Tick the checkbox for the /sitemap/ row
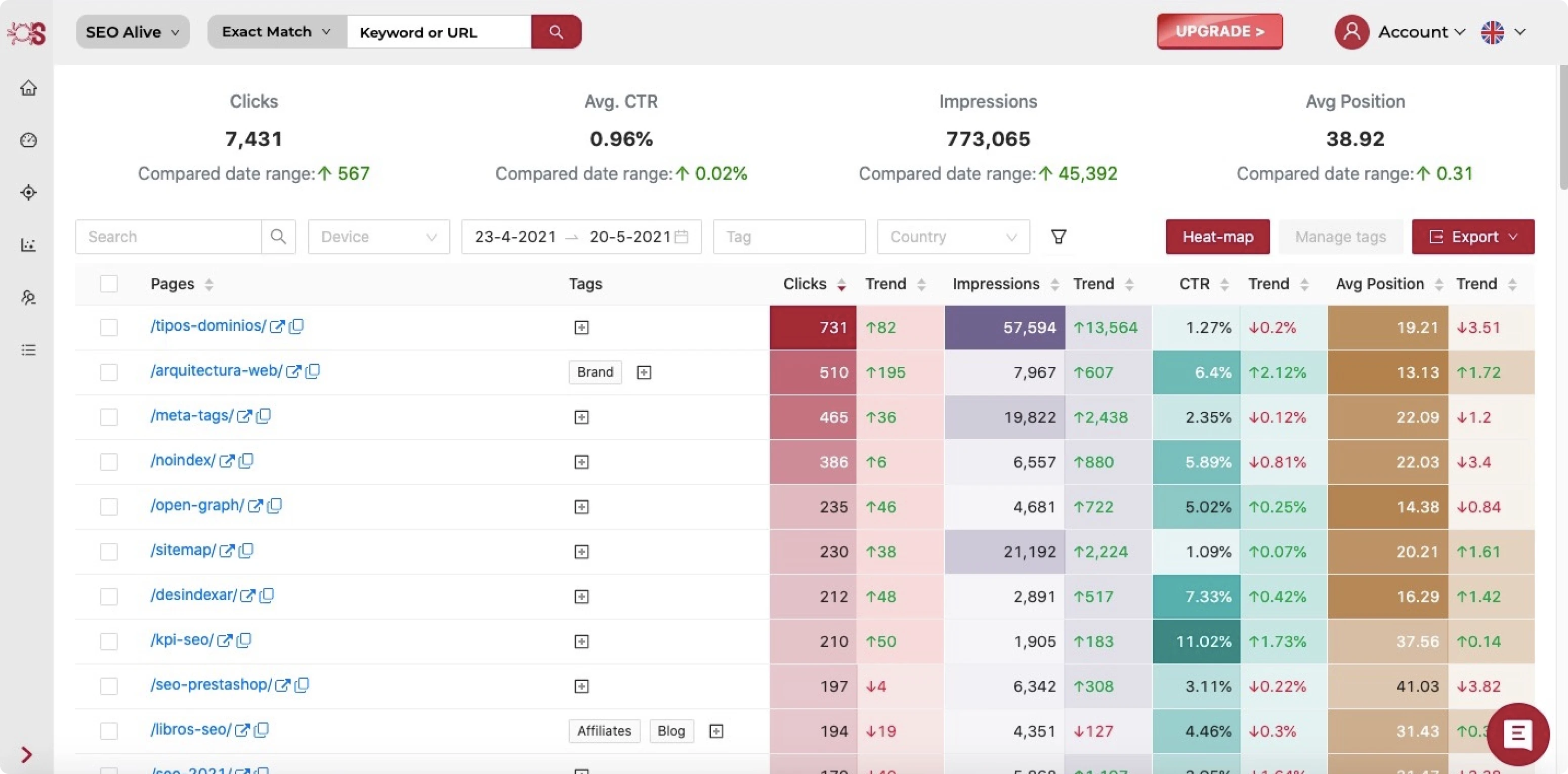The width and height of the screenshot is (1568, 774). click(109, 552)
